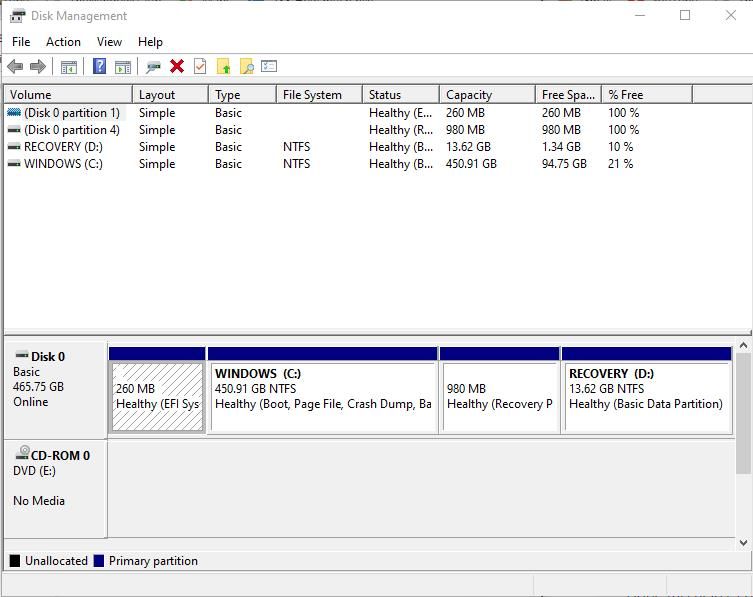Screen dimensions: 753x597
Task: Click the Forward arrow toolbar icon
Action: tap(38, 67)
